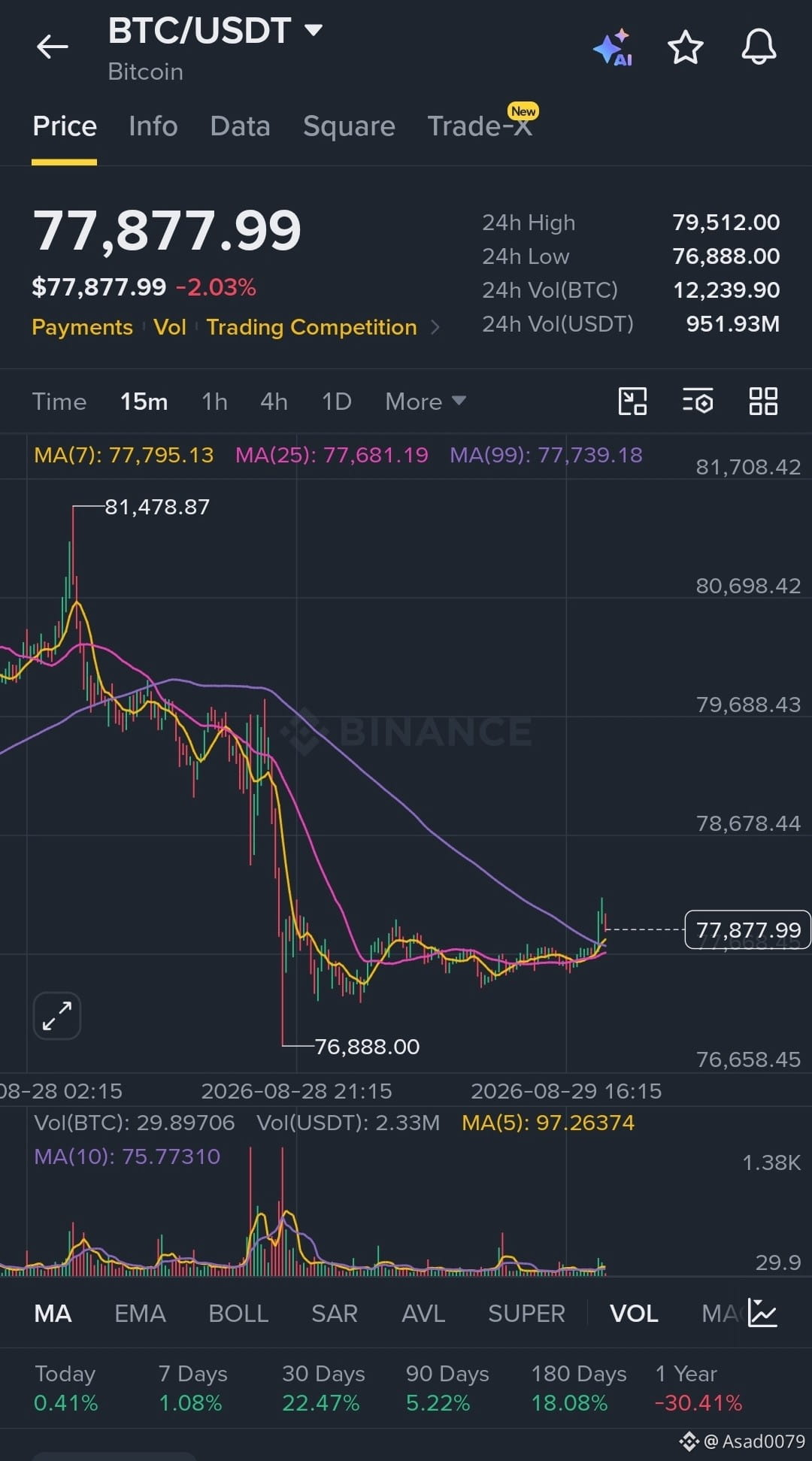Expand the Payments Vol Trading Competition chevron

pyautogui.click(x=435, y=327)
